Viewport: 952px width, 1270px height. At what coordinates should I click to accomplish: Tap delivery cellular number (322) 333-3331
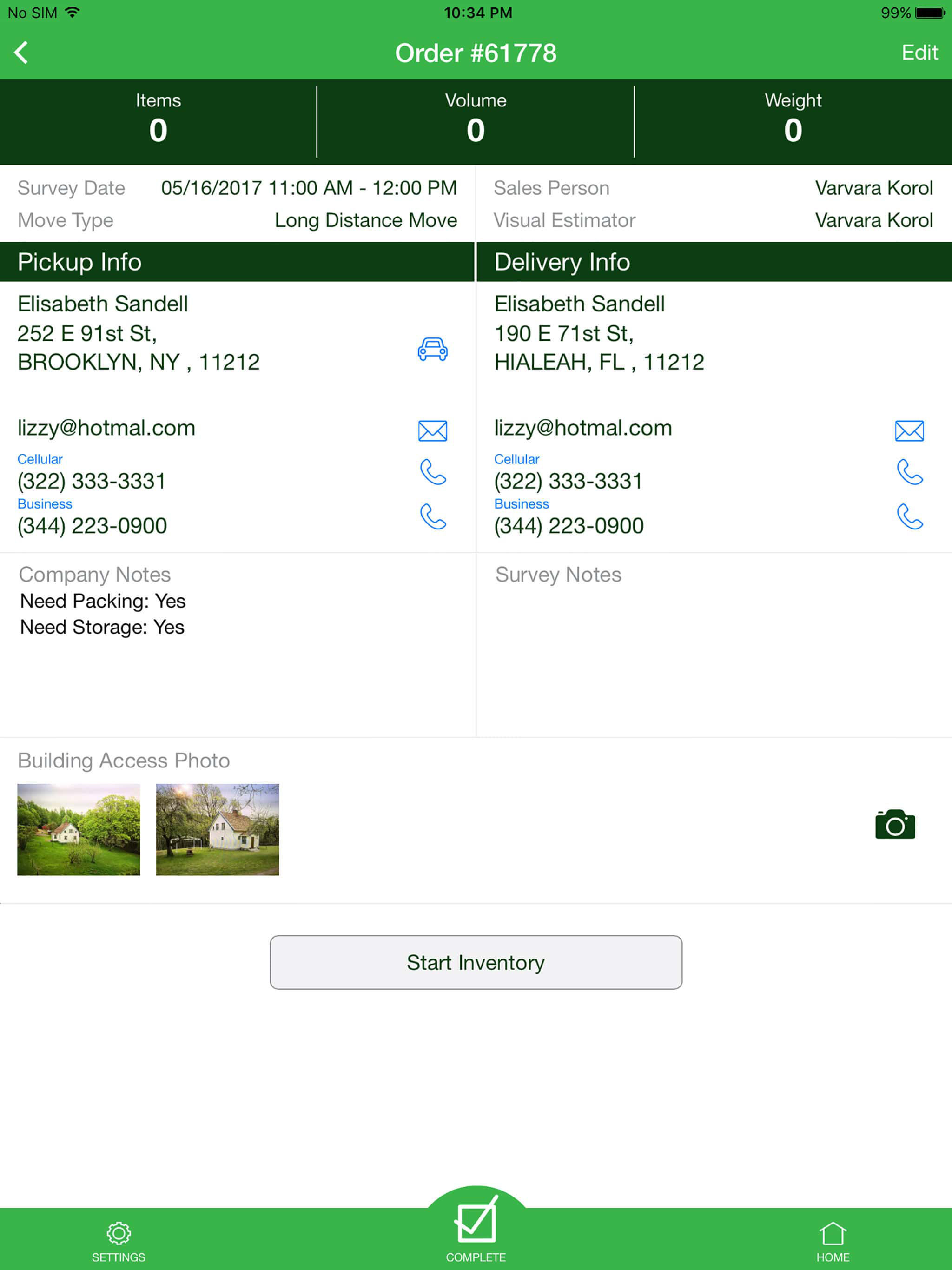pyautogui.click(x=569, y=481)
